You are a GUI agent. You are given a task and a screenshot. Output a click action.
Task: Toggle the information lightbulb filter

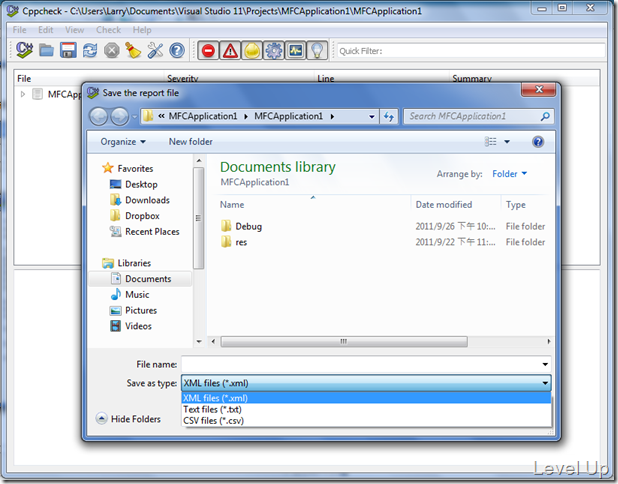(x=317, y=50)
